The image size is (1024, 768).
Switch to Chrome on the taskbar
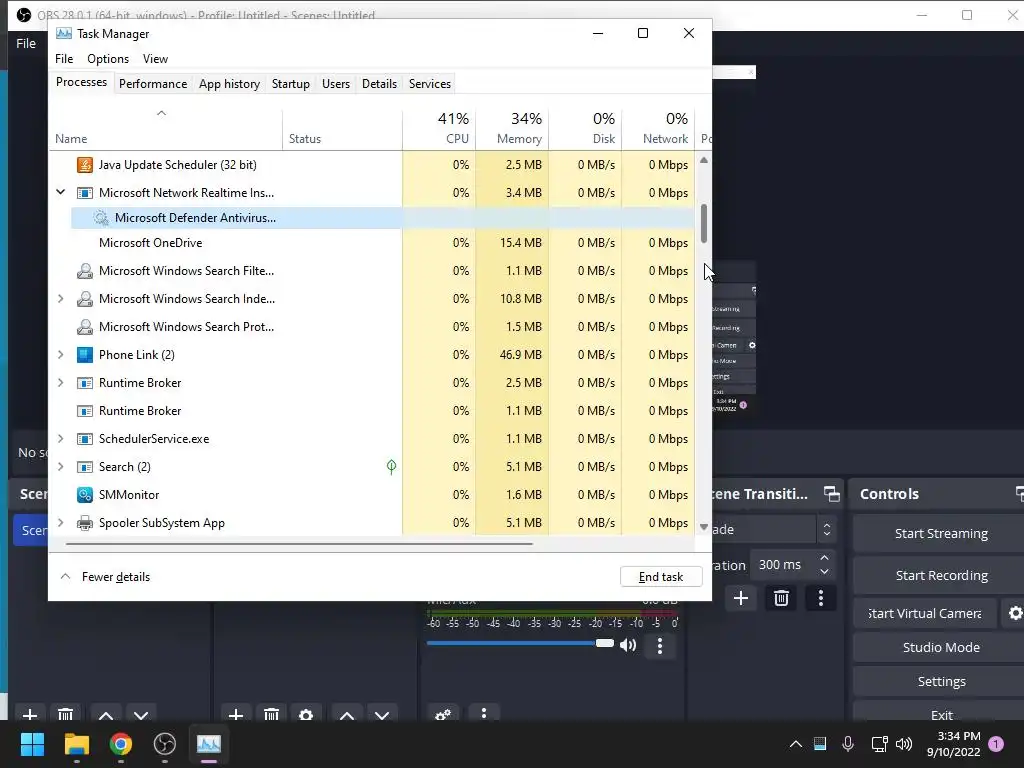coord(121,744)
